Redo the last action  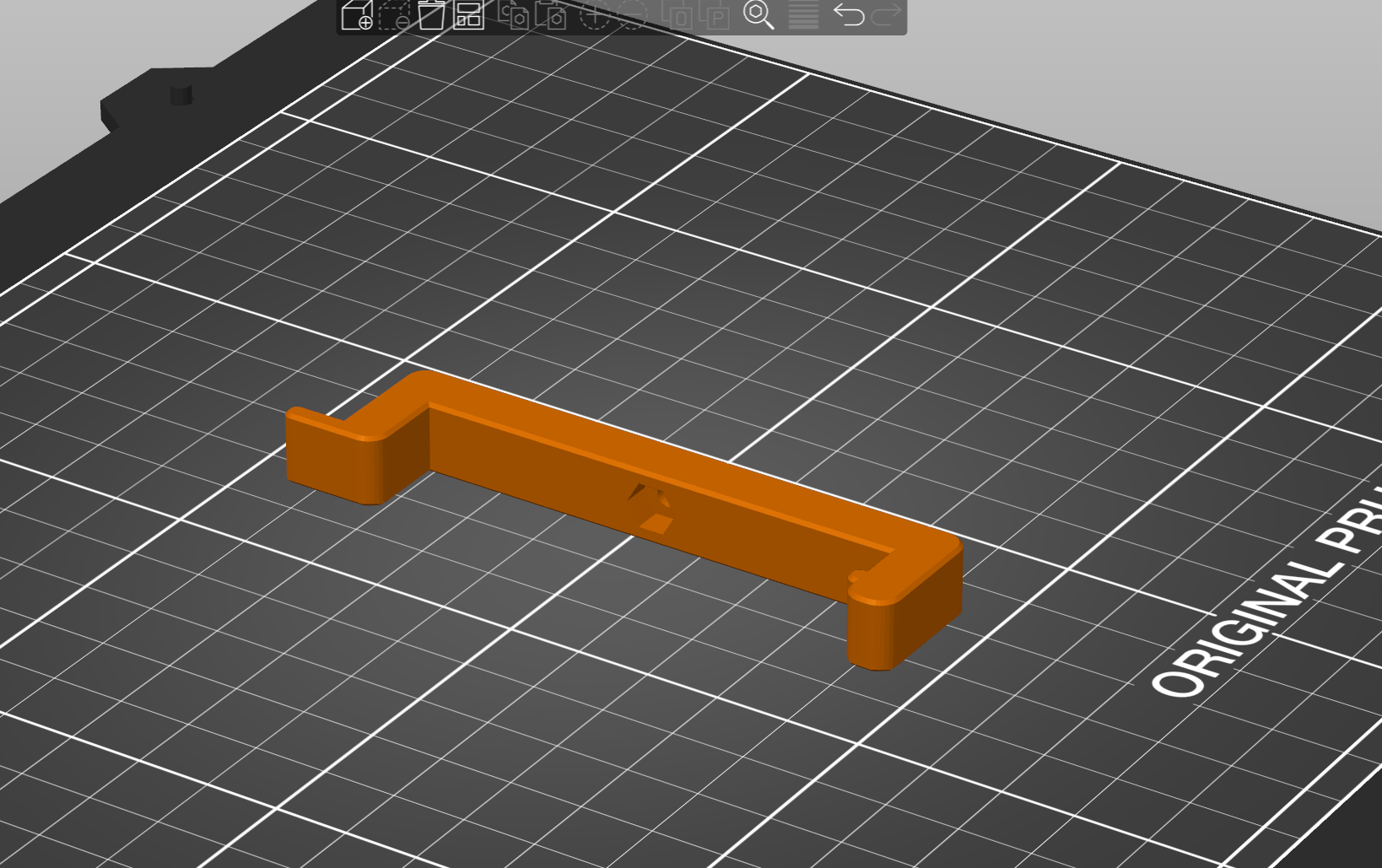tap(885, 14)
